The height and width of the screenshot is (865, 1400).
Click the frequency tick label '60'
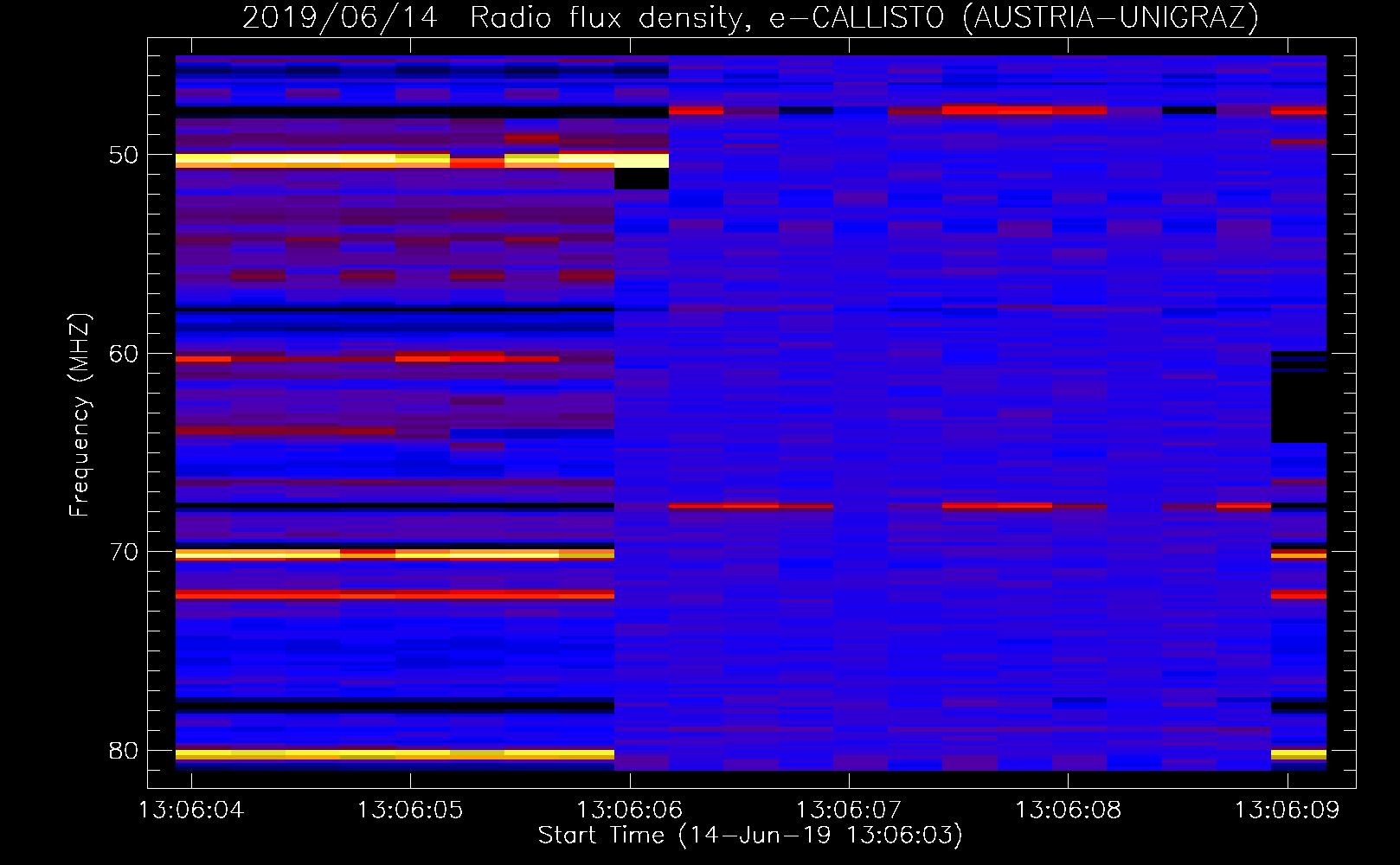[x=124, y=353]
